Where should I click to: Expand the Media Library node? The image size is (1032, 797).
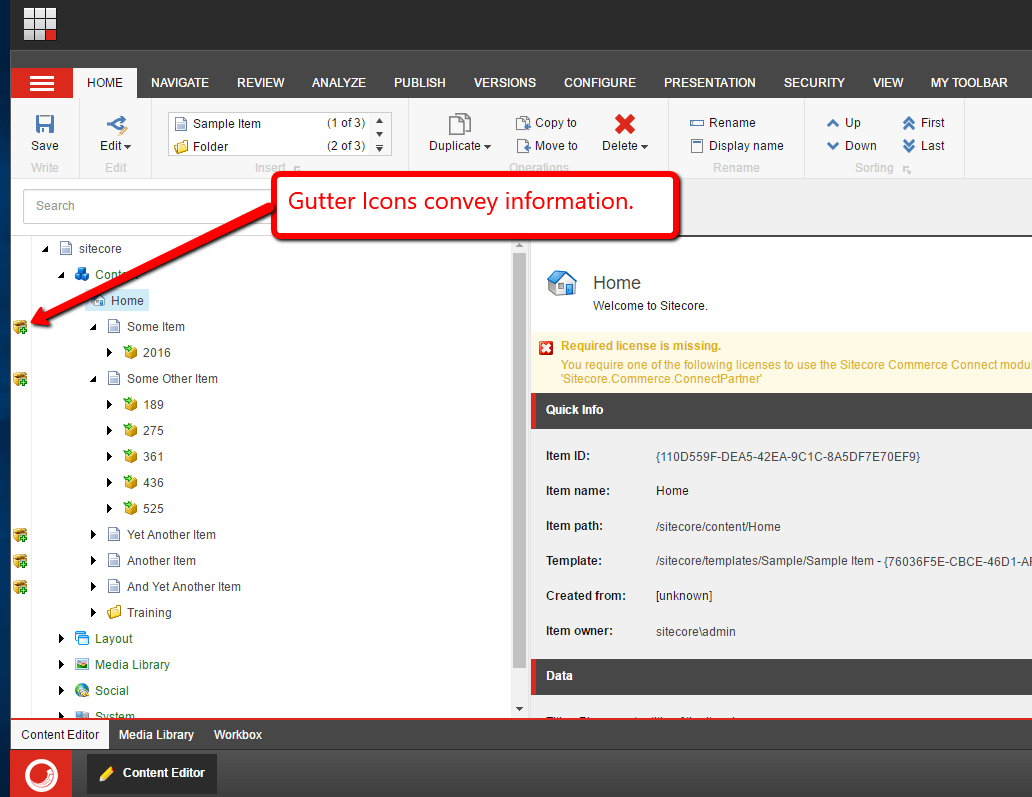click(62, 665)
